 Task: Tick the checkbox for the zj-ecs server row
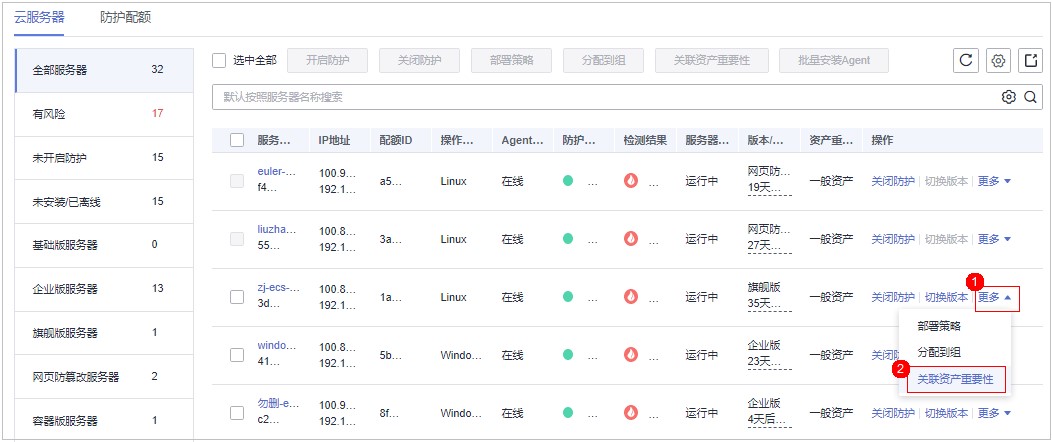click(237, 297)
